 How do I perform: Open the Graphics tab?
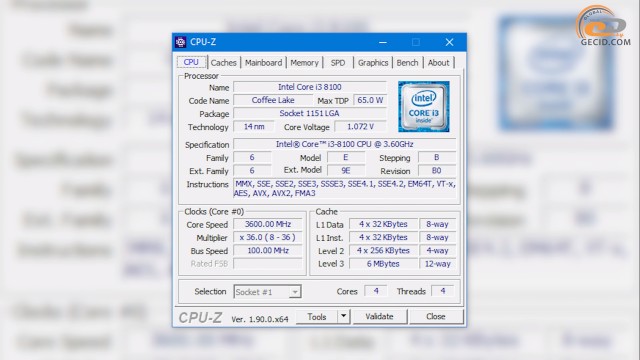[x=373, y=63]
